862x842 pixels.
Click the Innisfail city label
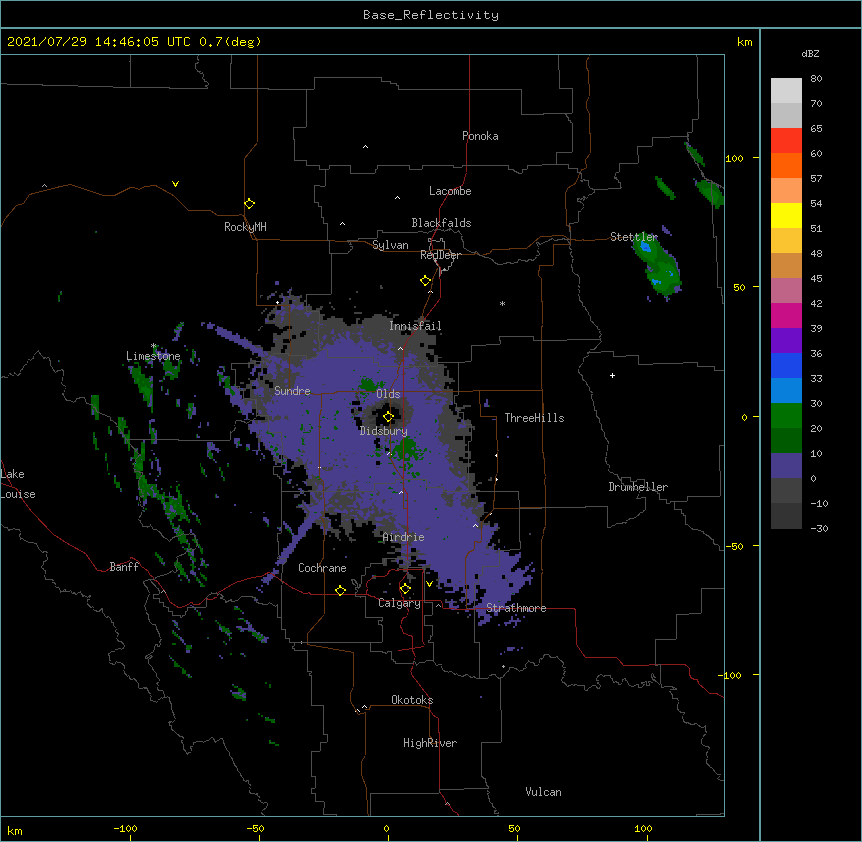pyautogui.click(x=415, y=326)
